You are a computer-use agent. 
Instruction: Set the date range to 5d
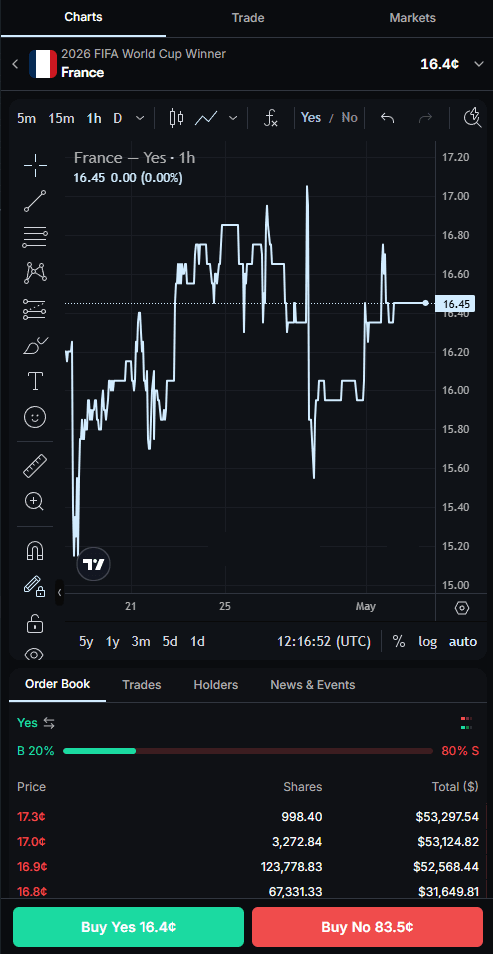tap(170, 641)
